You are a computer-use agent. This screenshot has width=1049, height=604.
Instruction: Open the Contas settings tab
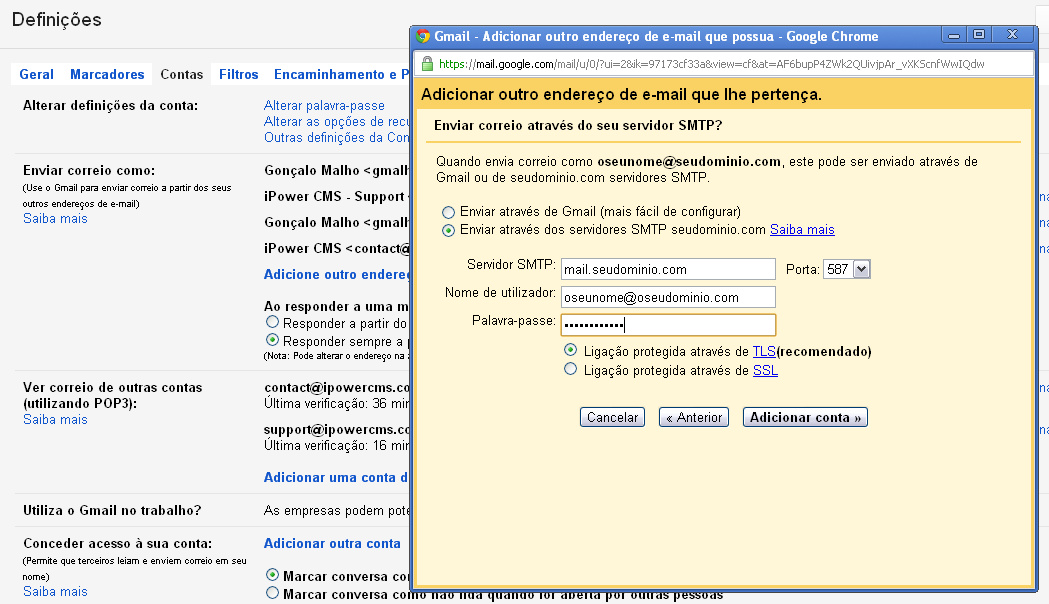181,74
